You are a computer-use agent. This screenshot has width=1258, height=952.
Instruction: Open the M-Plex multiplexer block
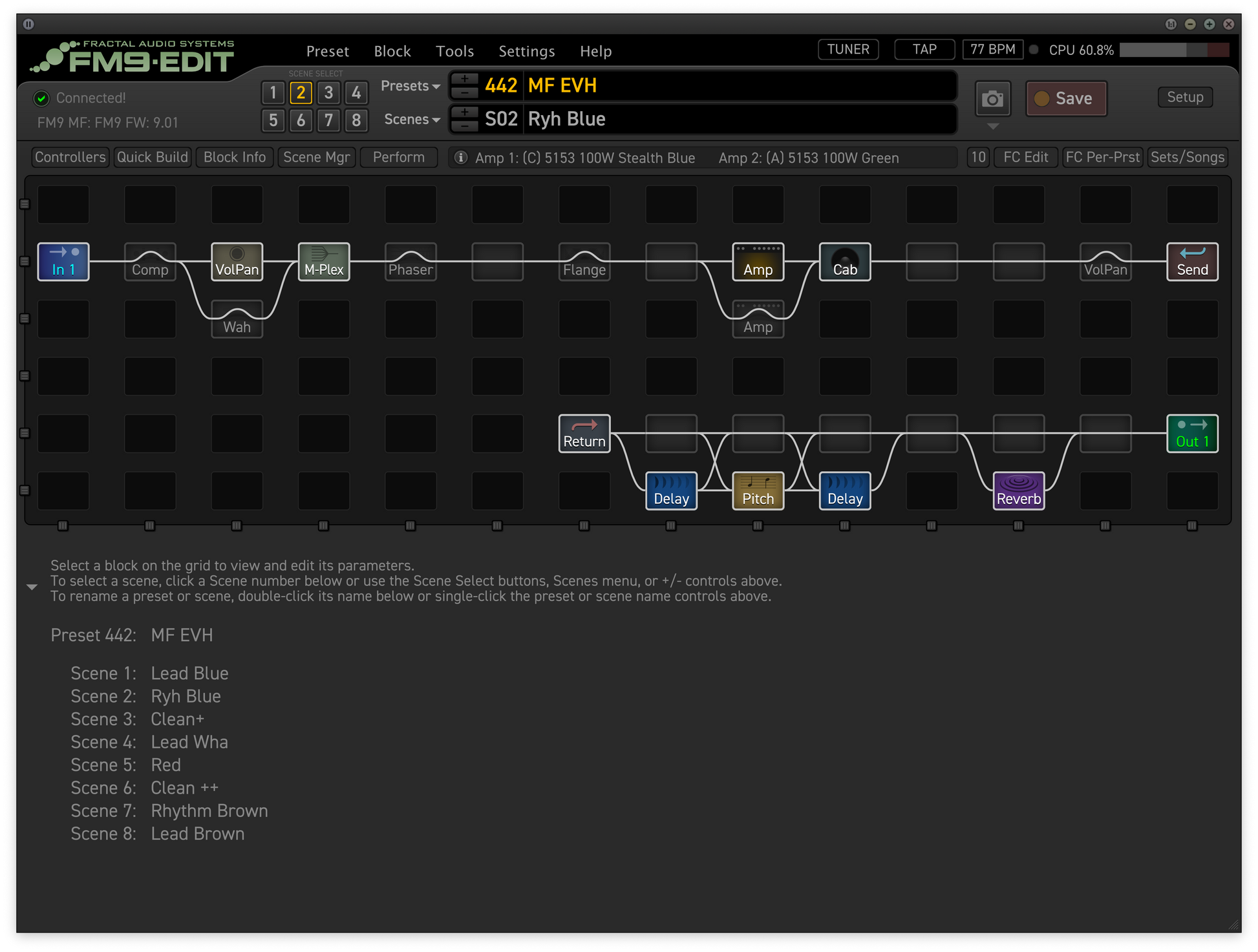(x=323, y=262)
